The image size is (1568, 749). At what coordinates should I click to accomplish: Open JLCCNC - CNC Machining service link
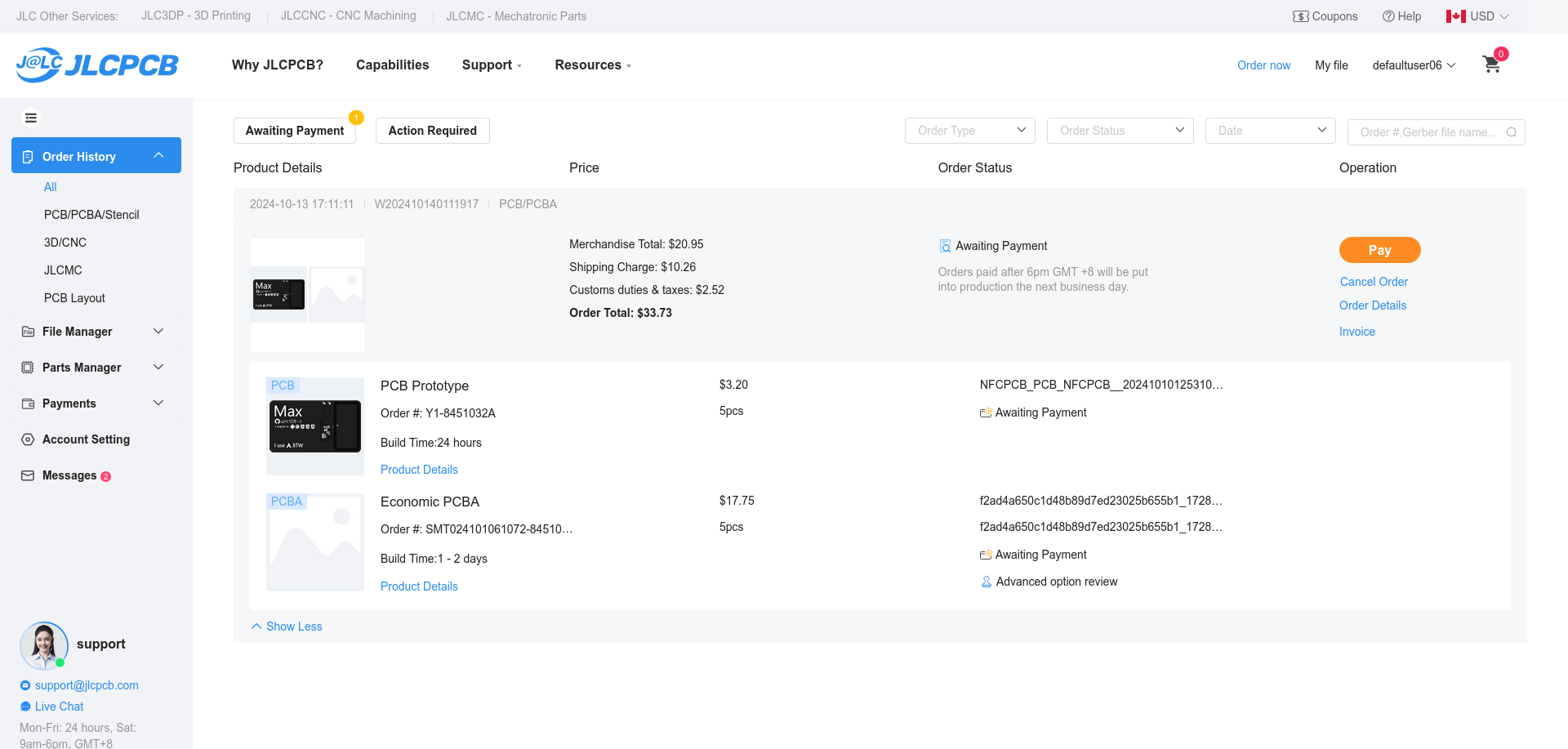(x=349, y=16)
